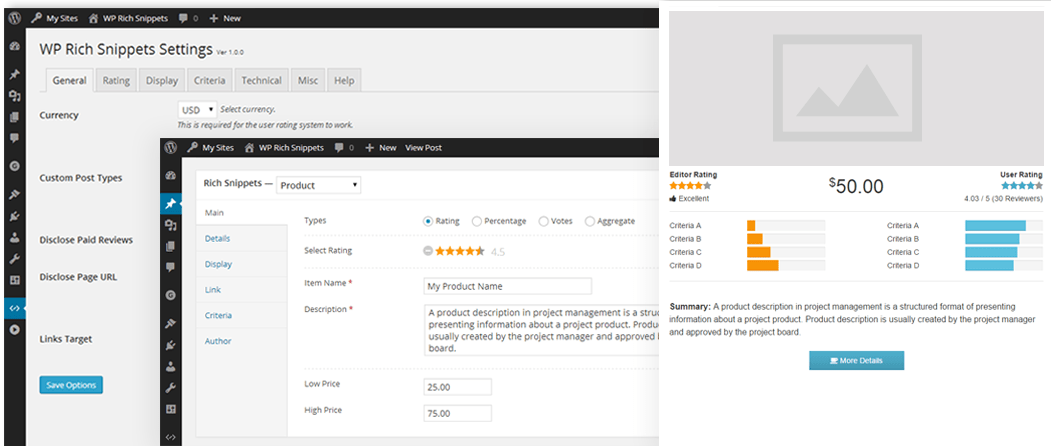Click the circular G icon in the settings window sidebar
Screen dimensions: 1051x446
coord(15,166)
